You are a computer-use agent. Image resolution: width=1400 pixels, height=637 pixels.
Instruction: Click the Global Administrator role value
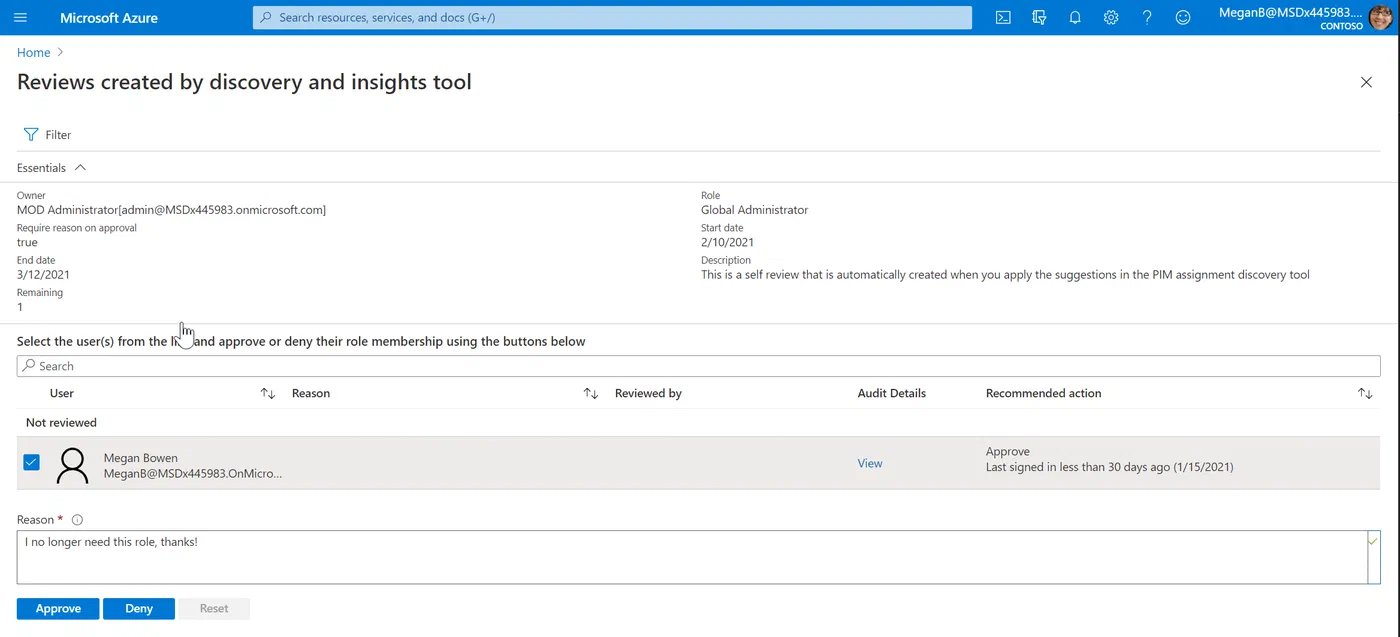point(754,210)
